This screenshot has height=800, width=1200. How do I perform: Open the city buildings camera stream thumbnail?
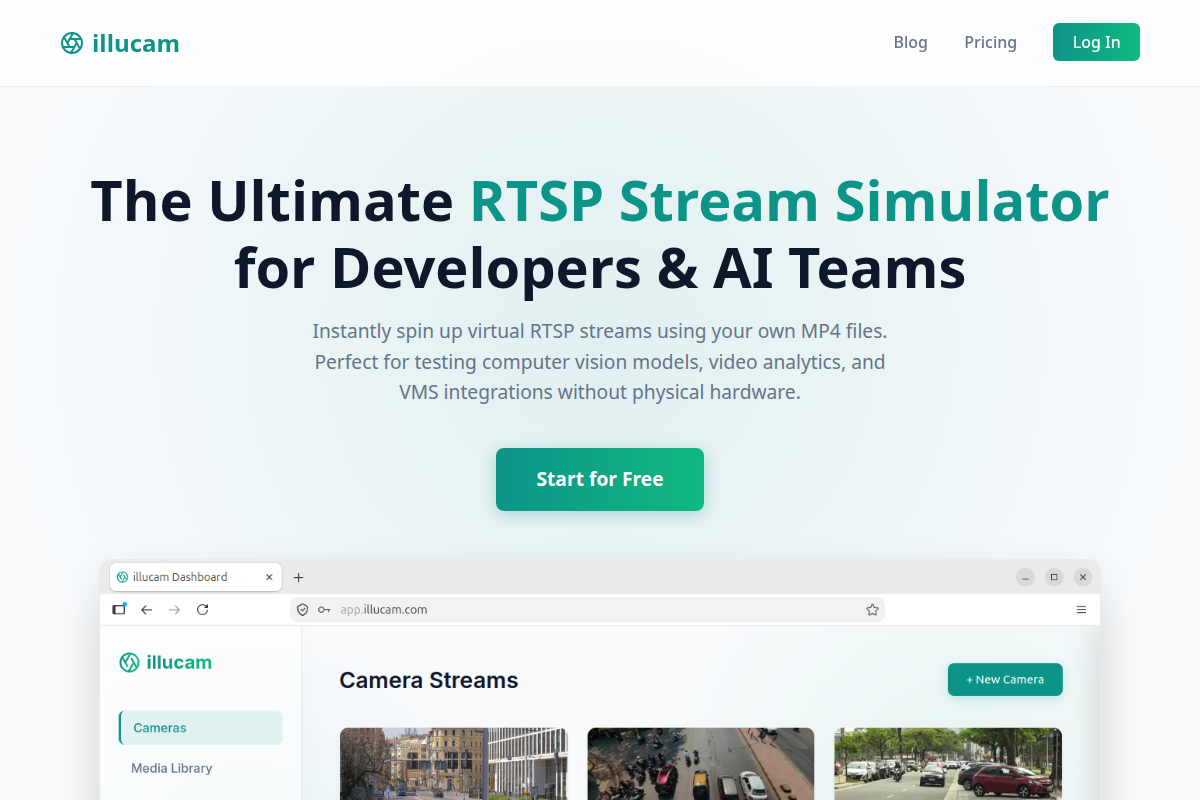tap(454, 764)
